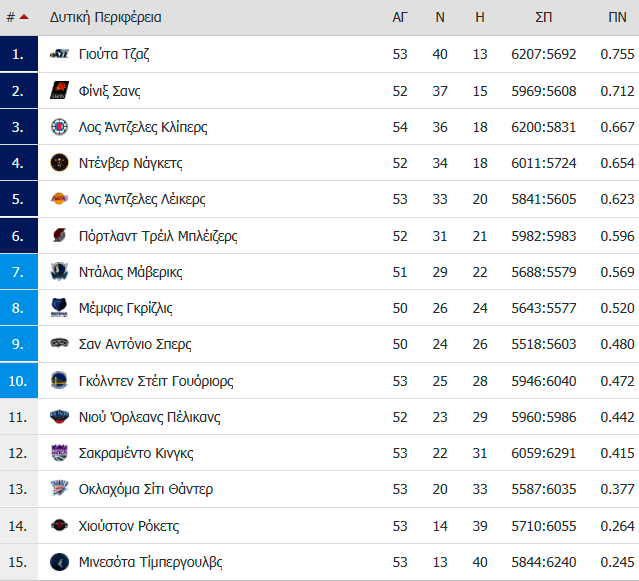Click the Utah Jazz team logo
The image size is (639, 581).
[x=59, y=54]
